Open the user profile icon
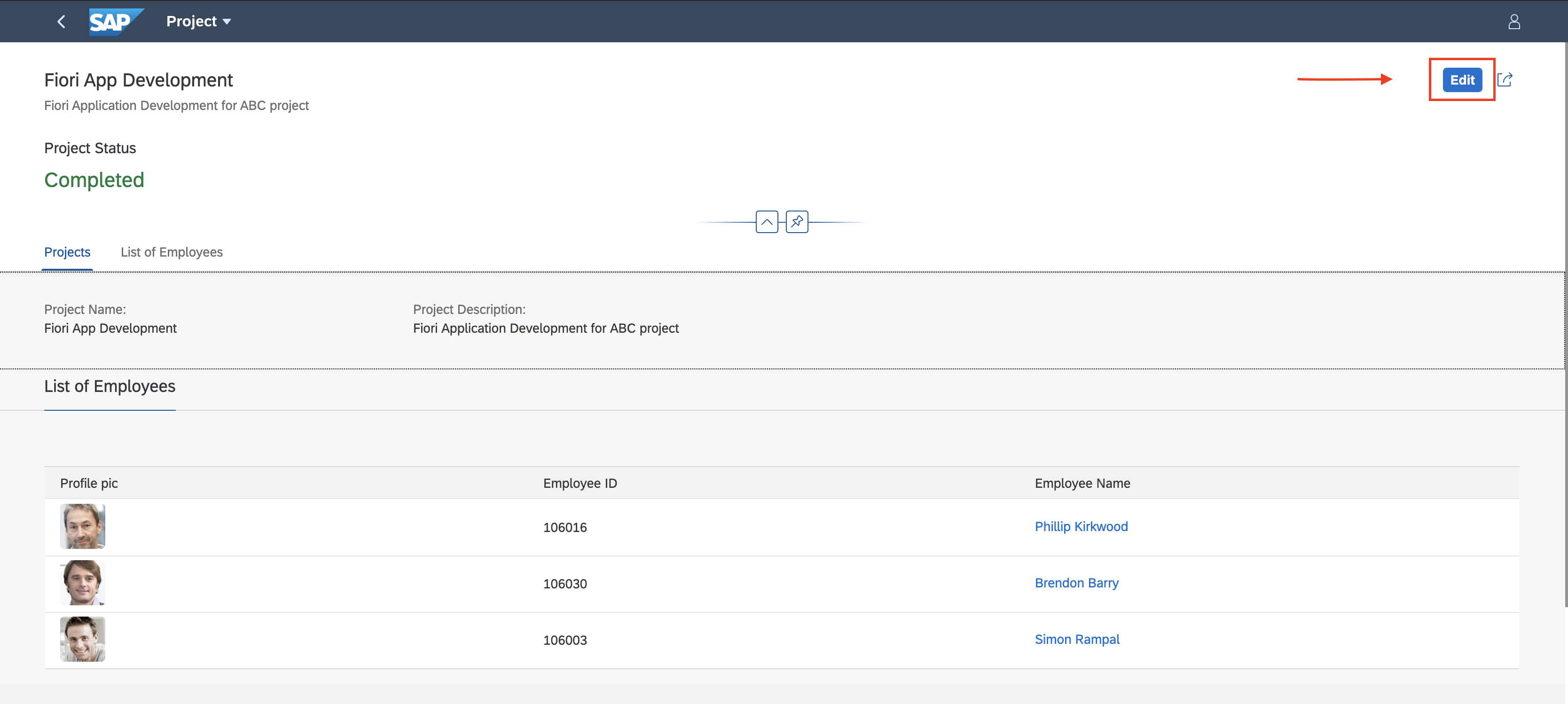The height and width of the screenshot is (704, 1568). point(1514,22)
